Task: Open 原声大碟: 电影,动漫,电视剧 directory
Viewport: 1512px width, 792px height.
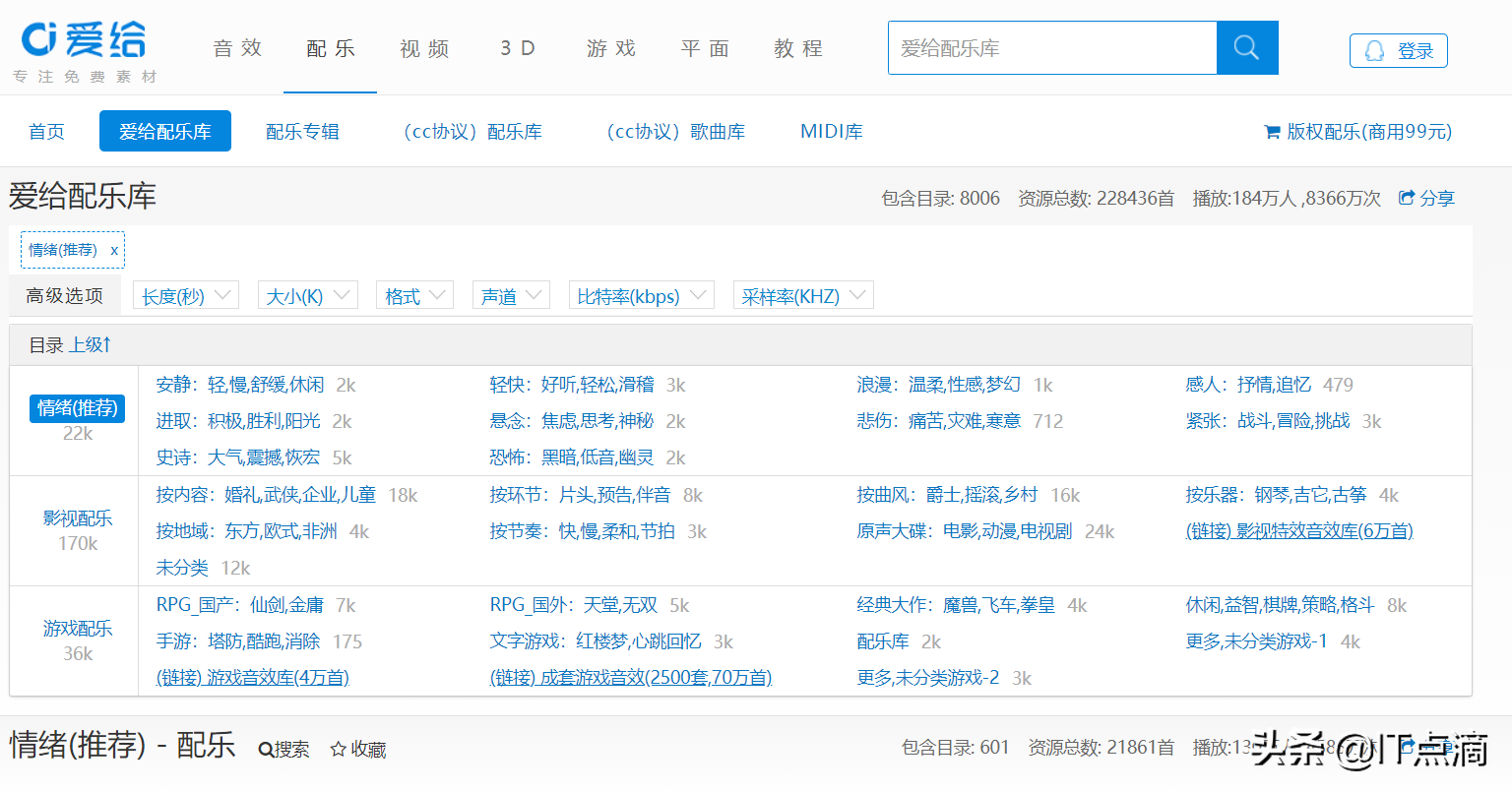Action: (x=965, y=531)
